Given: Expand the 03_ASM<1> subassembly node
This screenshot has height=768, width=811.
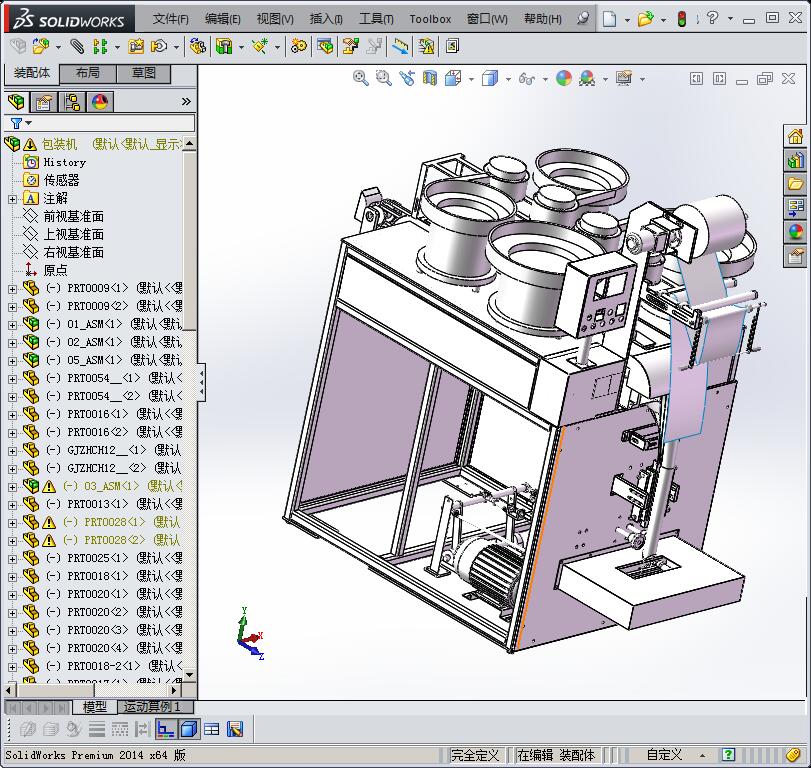Looking at the screenshot, I should [12, 487].
